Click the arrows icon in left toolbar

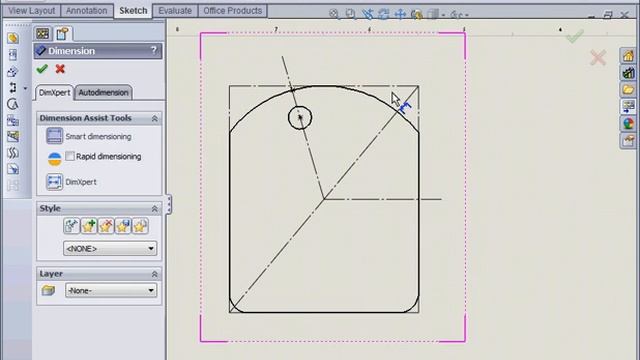[x=13, y=88]
